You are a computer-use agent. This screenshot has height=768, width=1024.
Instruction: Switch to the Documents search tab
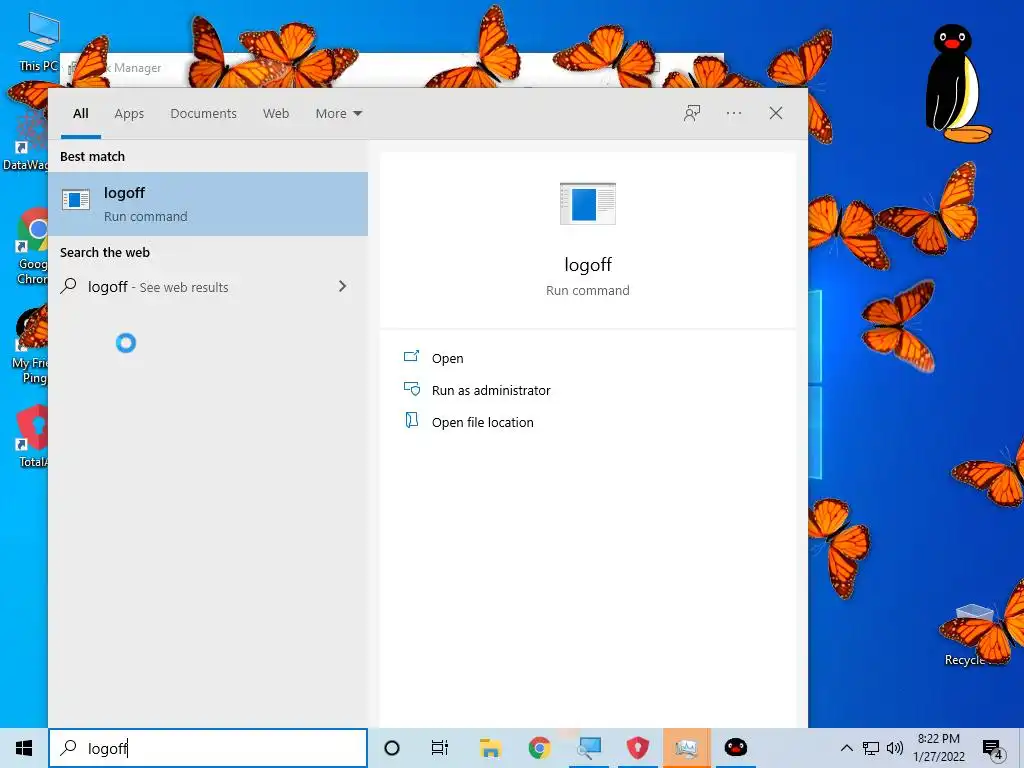(x=203, y=114)
